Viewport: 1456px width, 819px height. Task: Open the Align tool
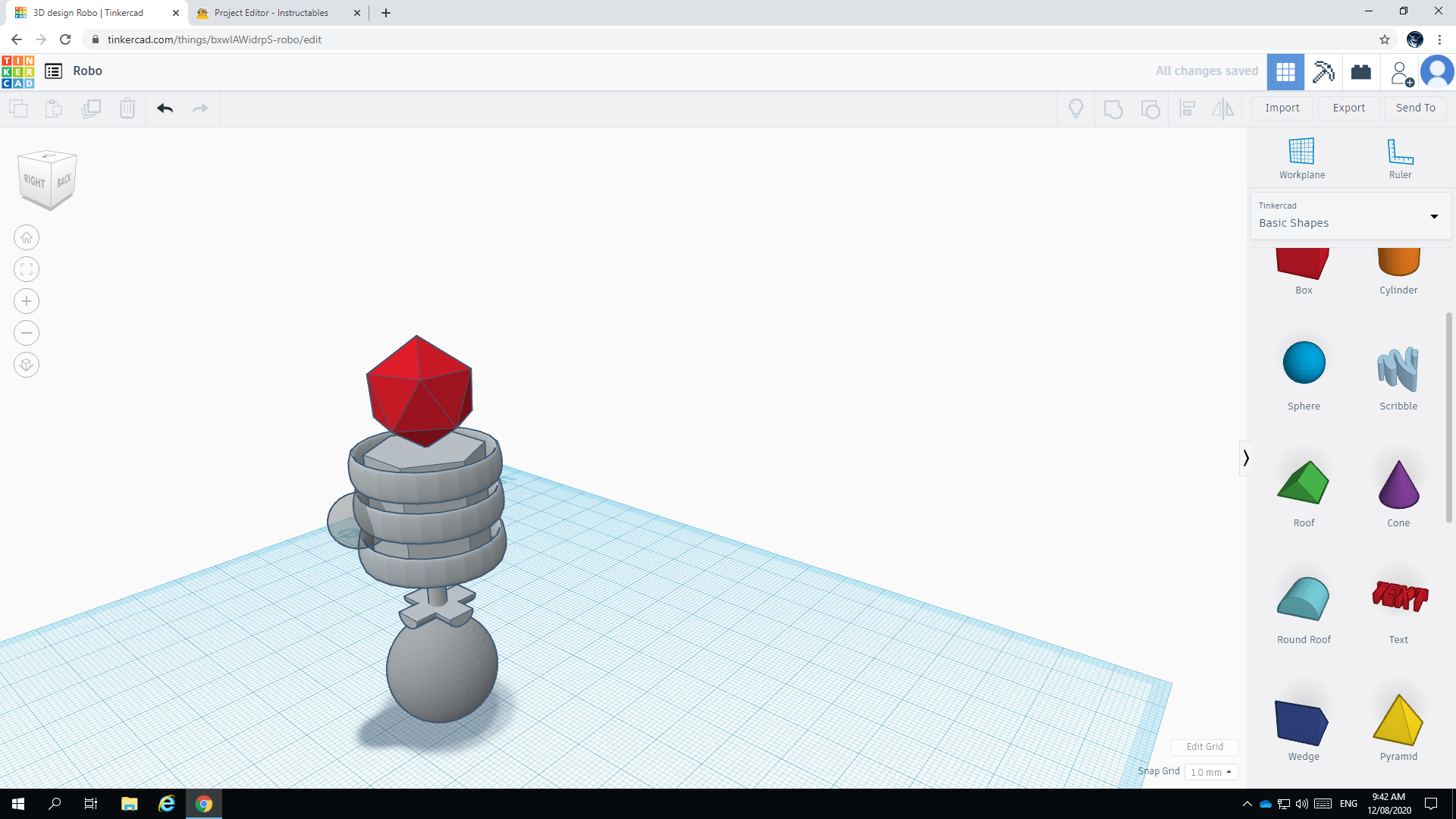(x=1188, y=108)
